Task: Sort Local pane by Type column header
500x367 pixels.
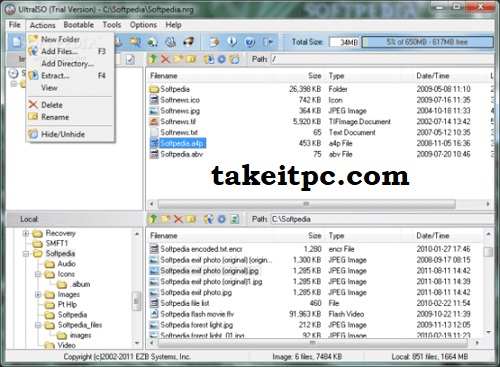Action: coord(336,236)
